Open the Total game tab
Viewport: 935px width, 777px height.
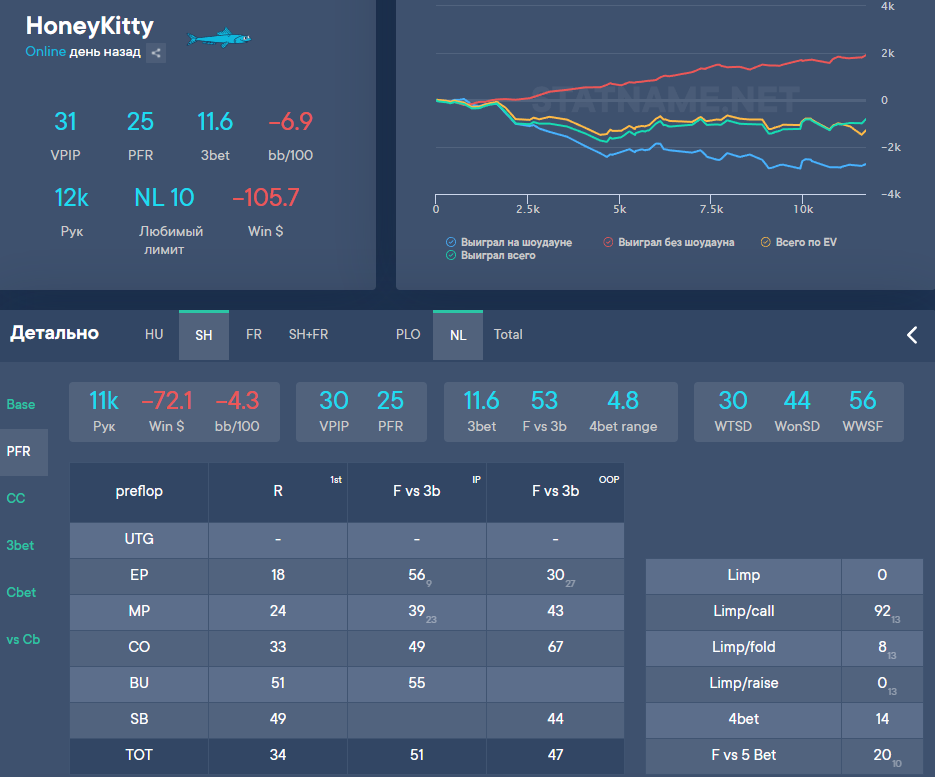(x=508, y=335)
